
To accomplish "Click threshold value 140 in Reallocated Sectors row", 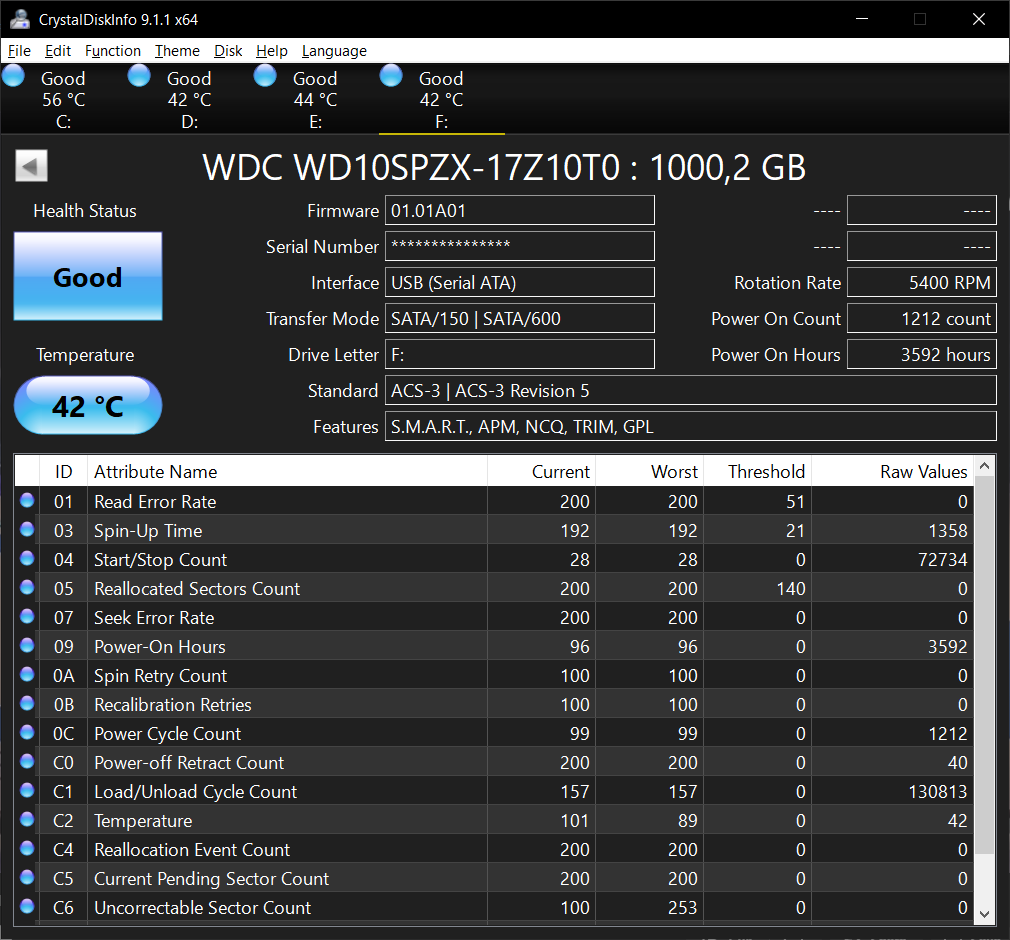I will click(791, 588).
